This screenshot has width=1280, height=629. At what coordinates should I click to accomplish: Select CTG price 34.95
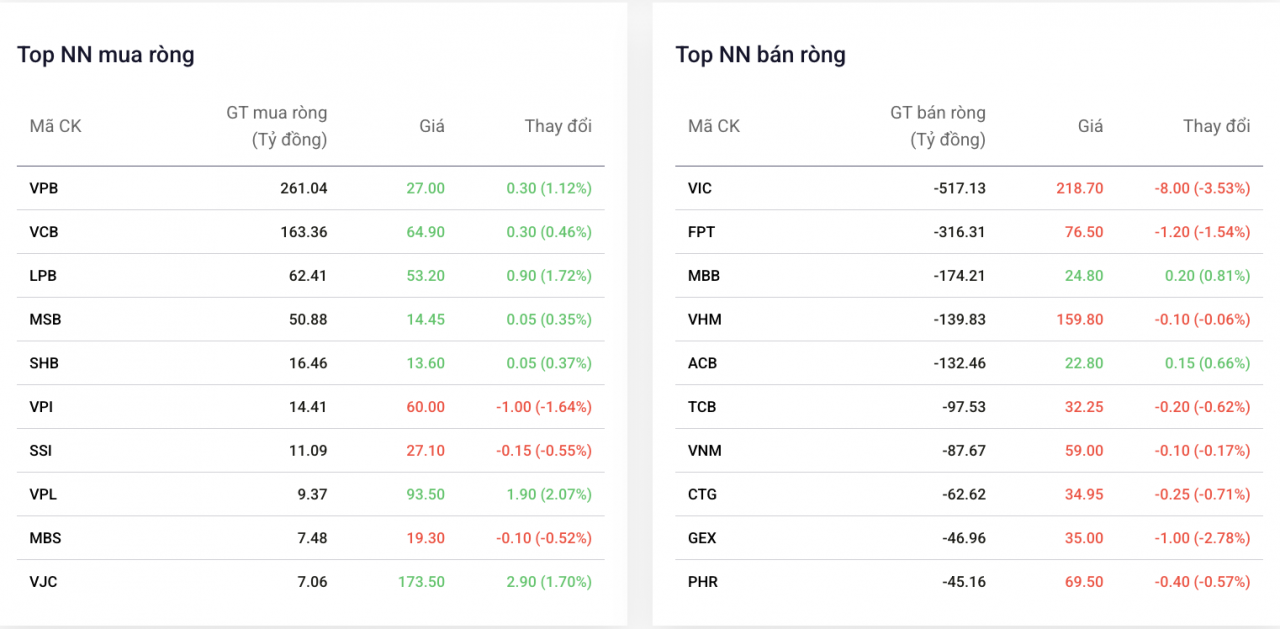[x=1084, y=494]
